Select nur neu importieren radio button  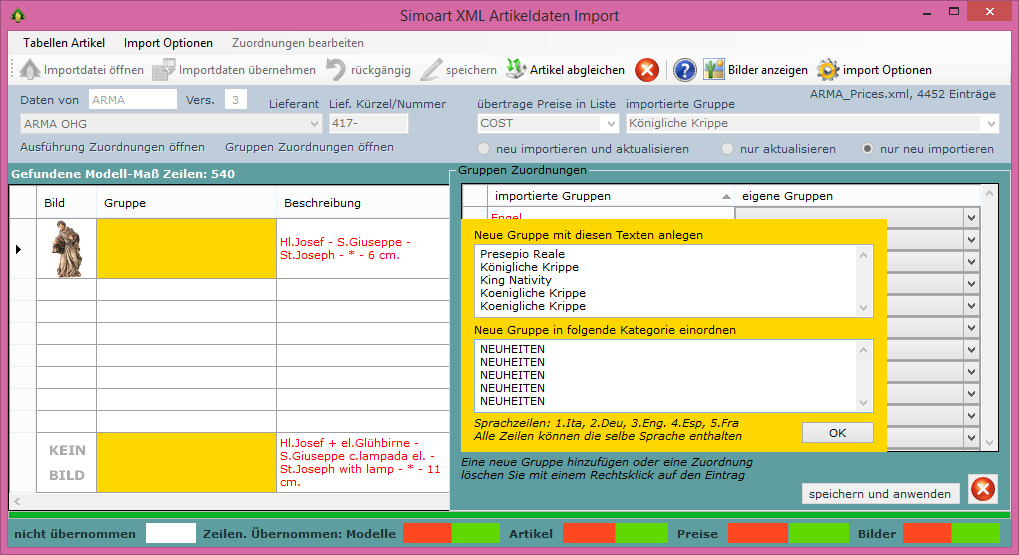[x=867, y=149]
